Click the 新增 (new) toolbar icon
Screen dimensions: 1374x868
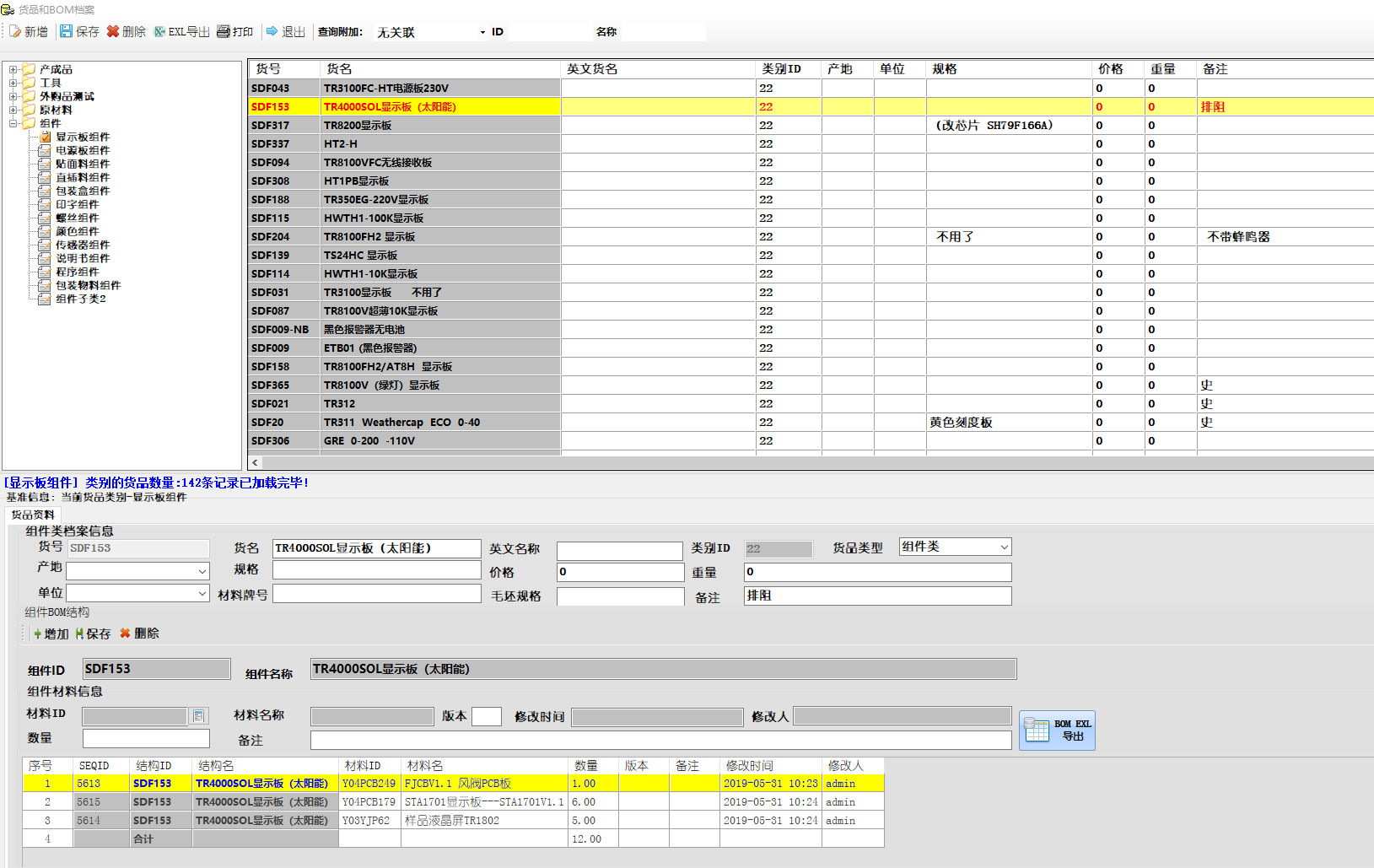pos(15,32)
